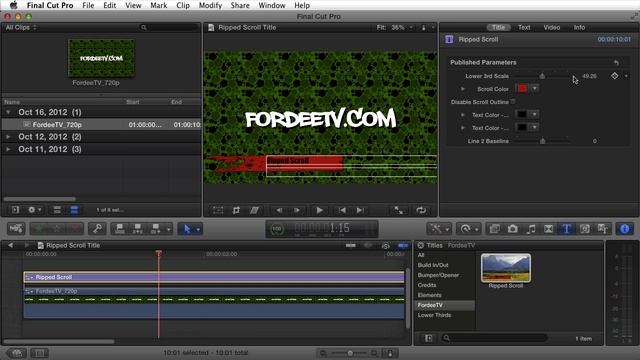Open browser action gear menu
This screenshot has height=360, width=640.
[x=34, y=210]
